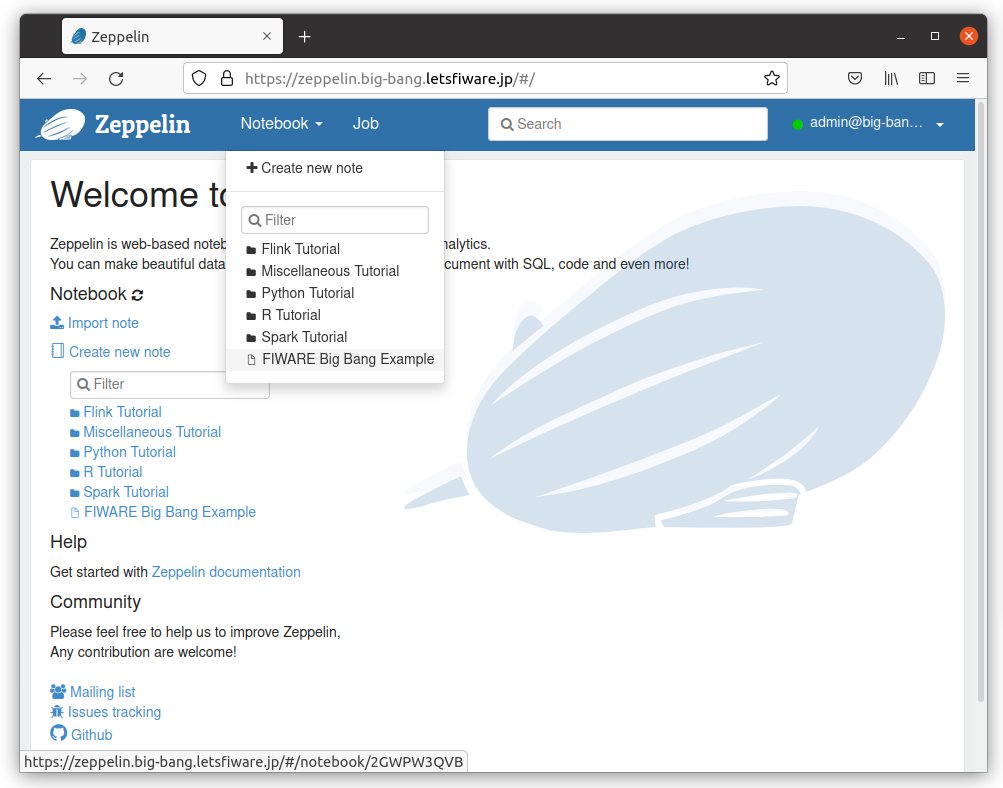Click the Zeppelin logo in the navbar
Viewport: 1003px width, 788px height.
114,124
